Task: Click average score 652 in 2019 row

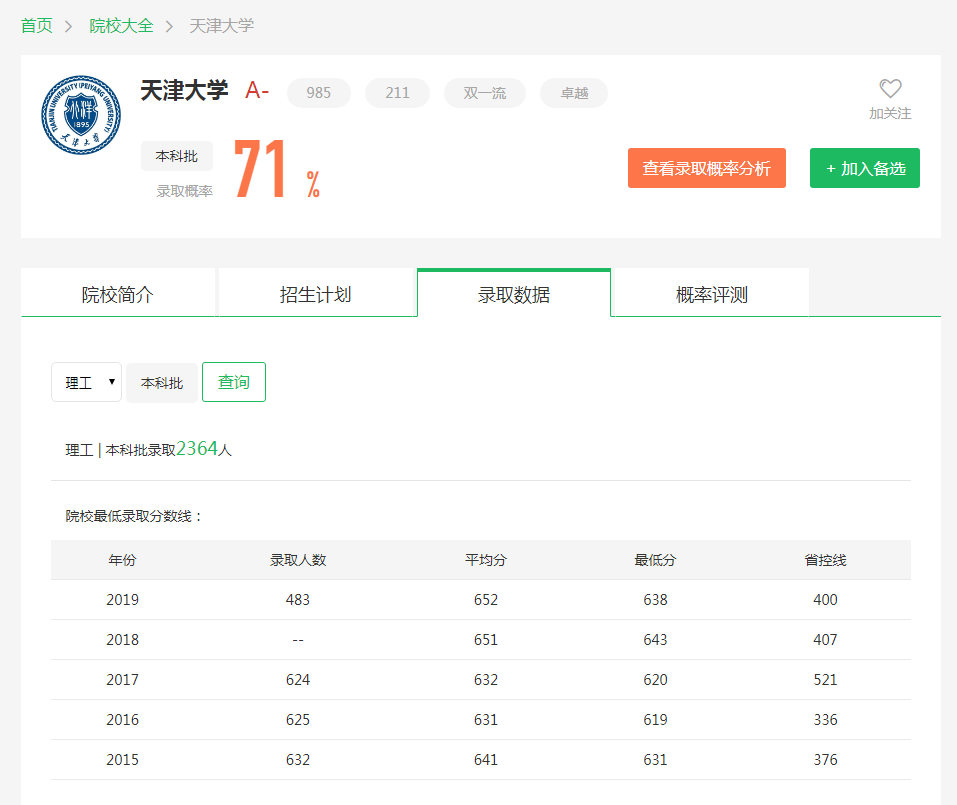Action: (486, 599)
